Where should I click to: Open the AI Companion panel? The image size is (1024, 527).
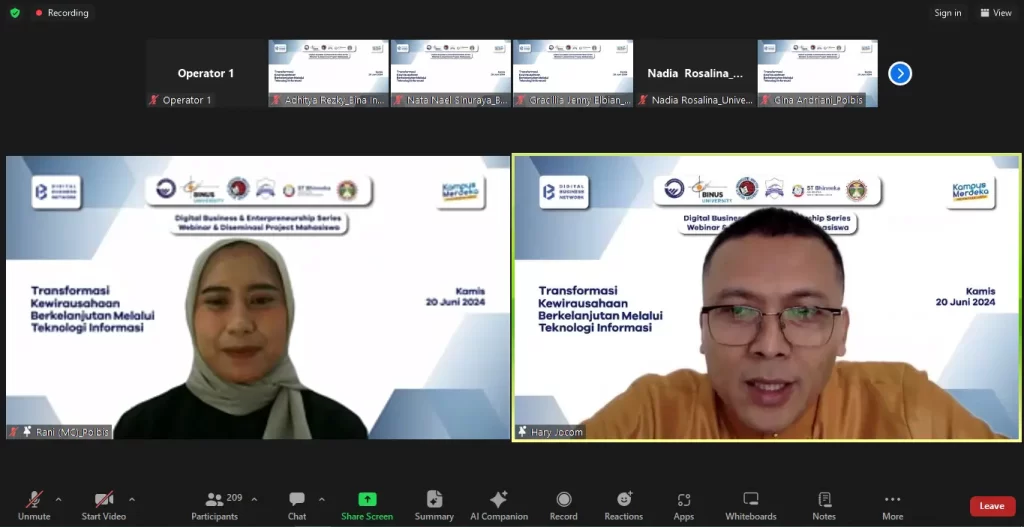[498, 504]
